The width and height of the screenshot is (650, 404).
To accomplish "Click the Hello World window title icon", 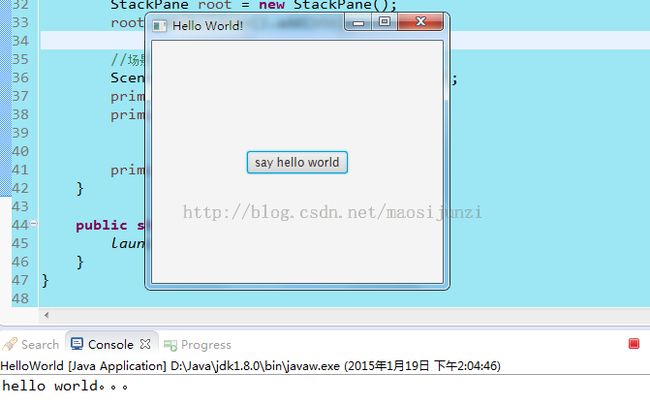I will point(160,25).
